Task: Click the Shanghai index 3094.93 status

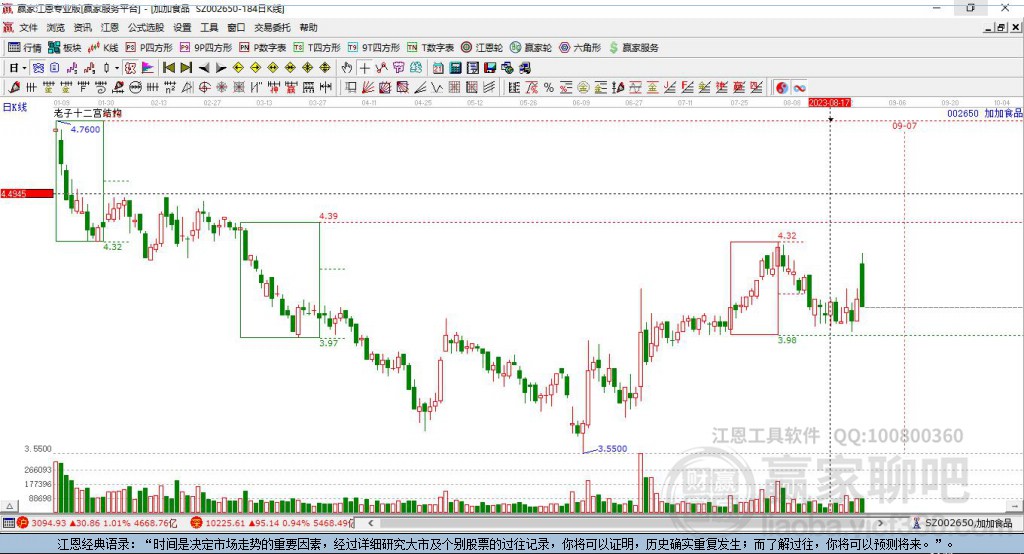Action: coord(98,523)
